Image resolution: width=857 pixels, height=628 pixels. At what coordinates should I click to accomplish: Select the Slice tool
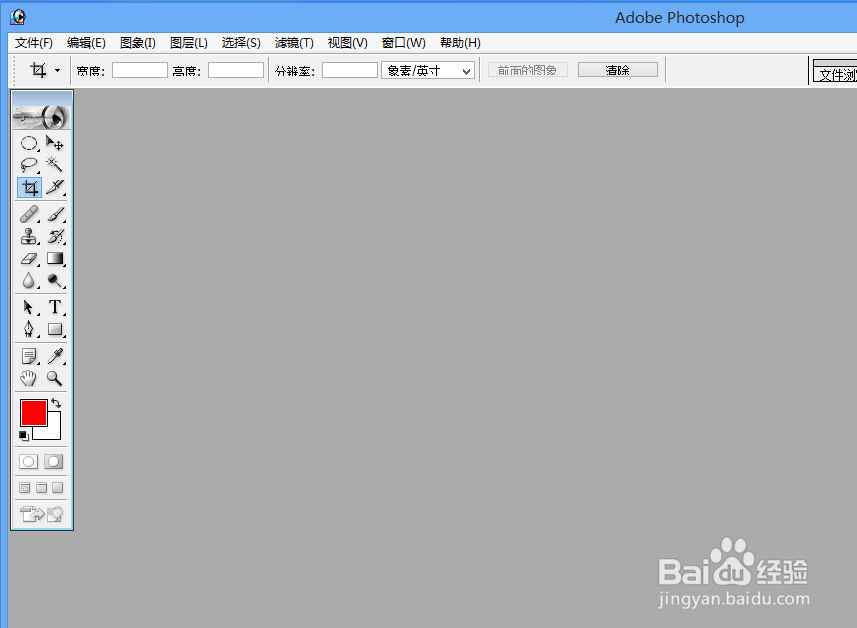pos(55,187)
